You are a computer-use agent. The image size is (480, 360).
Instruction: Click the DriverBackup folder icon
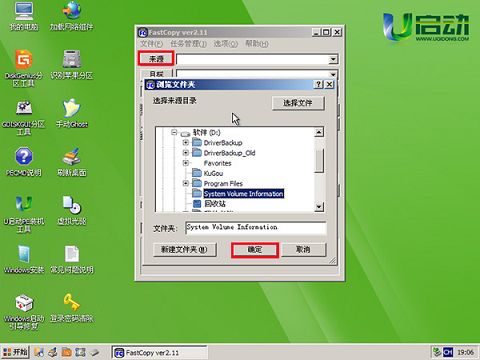tap(197, 143)
